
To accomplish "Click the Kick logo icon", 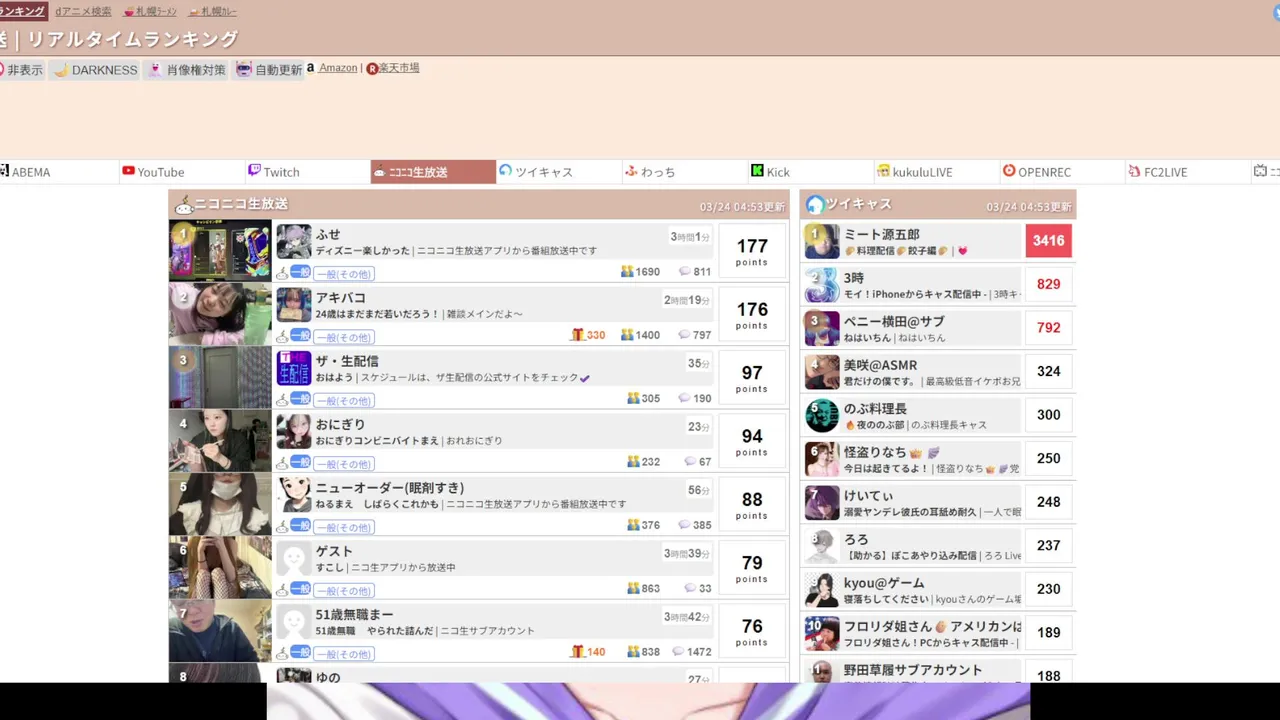I will [x=757, y=171].
